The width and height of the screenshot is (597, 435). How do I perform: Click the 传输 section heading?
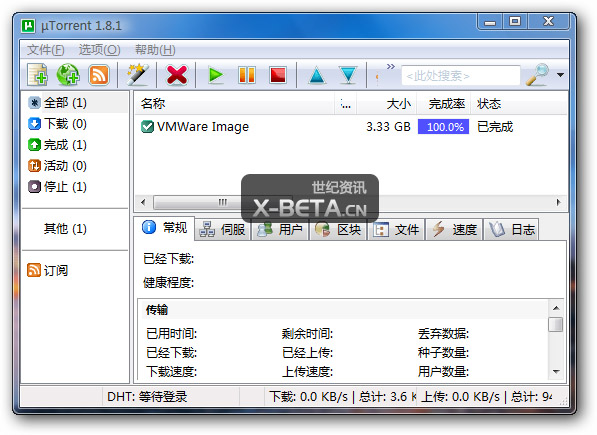156,310
